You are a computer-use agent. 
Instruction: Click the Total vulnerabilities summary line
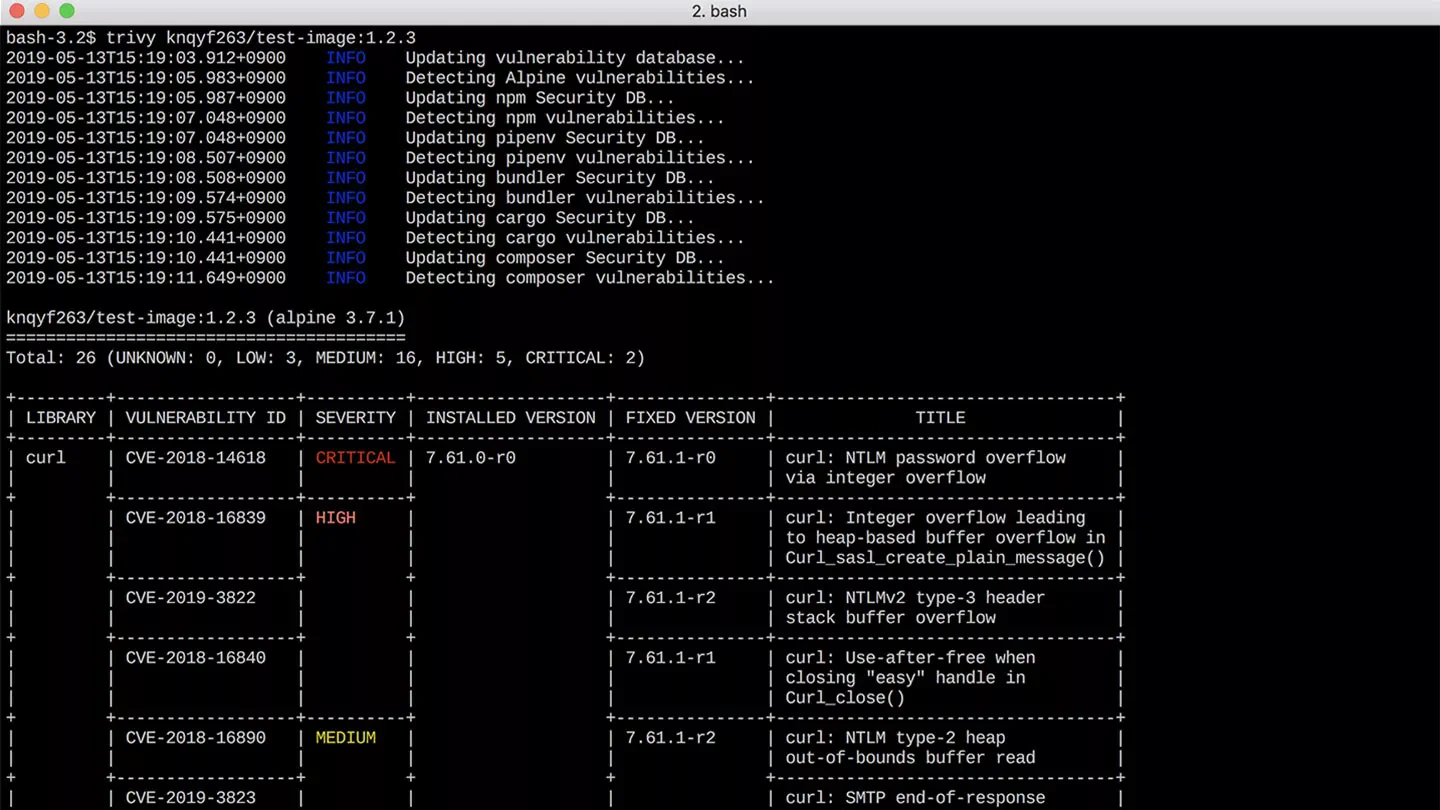325,357
